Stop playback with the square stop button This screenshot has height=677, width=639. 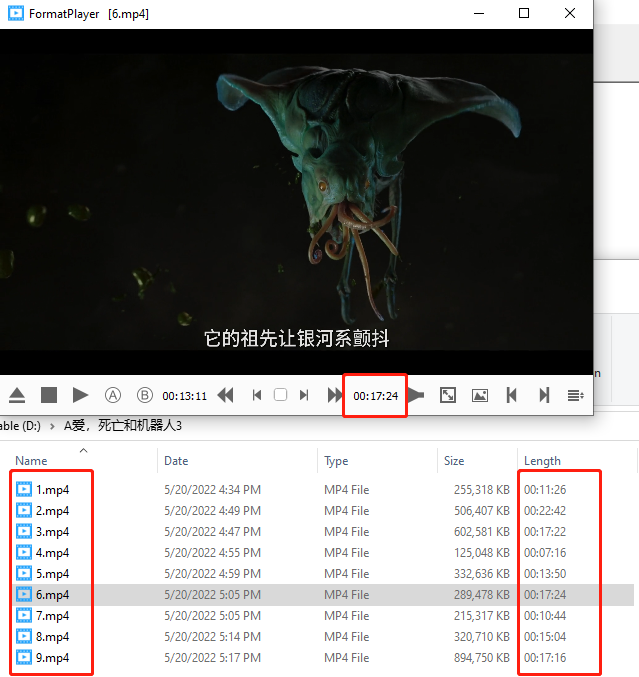coord(49,395)
